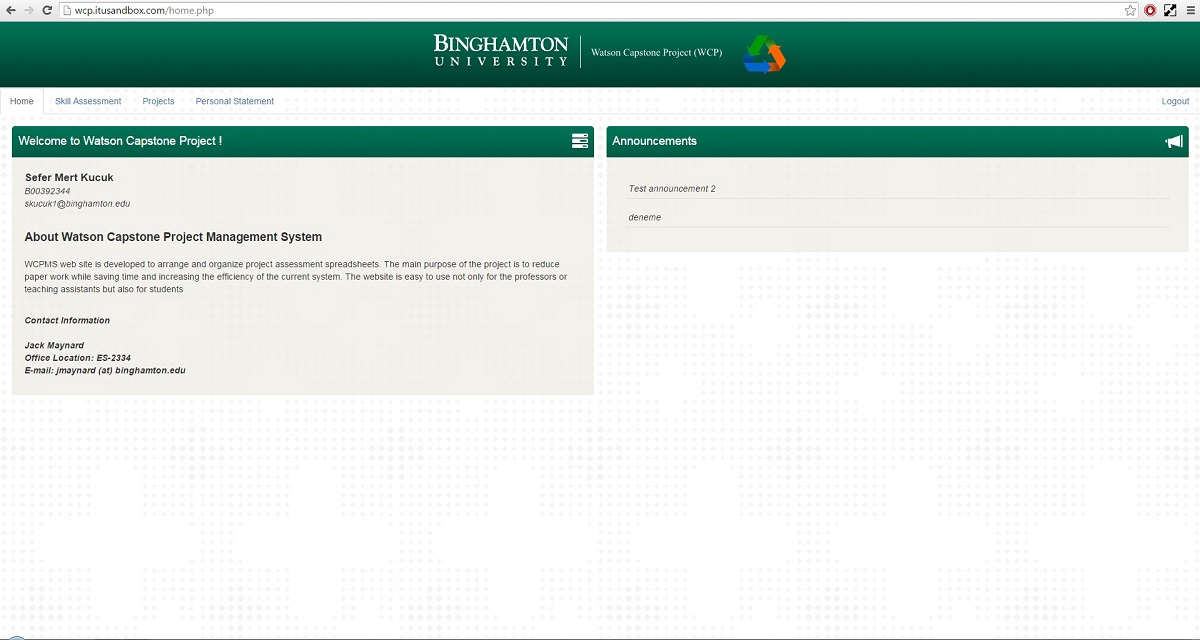Open the Chrome hamburger menu
Viewport: 1200px width, 640px height.
(1189, 10)
